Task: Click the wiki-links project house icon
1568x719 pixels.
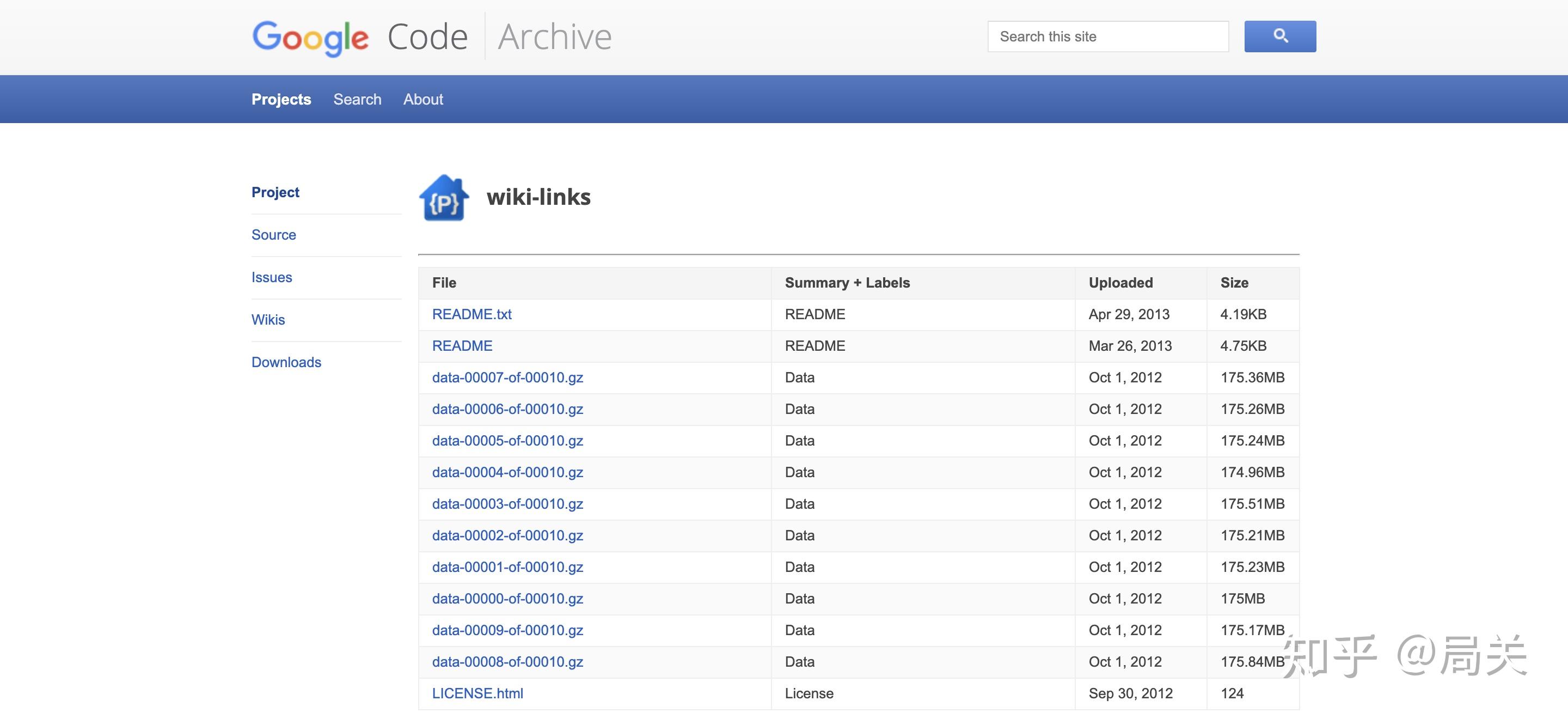Action: (x=444, y=198)
